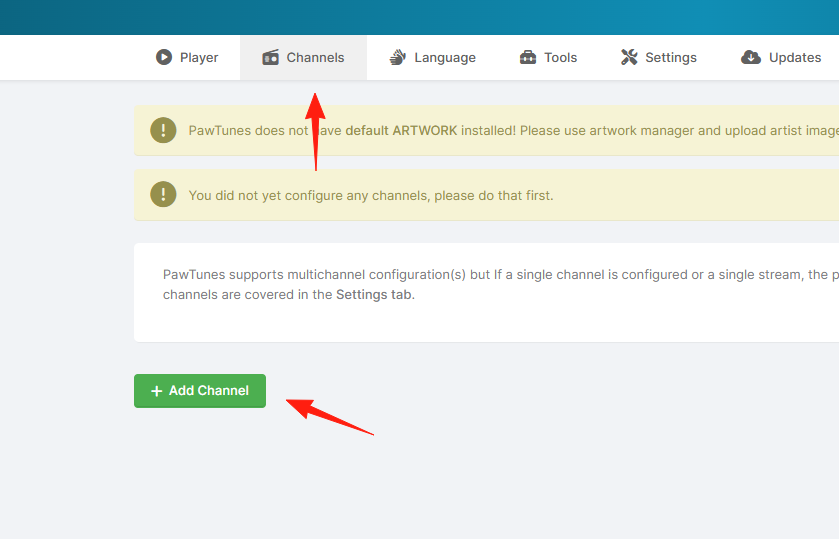Open the Updates tab label
This screenshot has height=539, width=839.
pos(795,57)
